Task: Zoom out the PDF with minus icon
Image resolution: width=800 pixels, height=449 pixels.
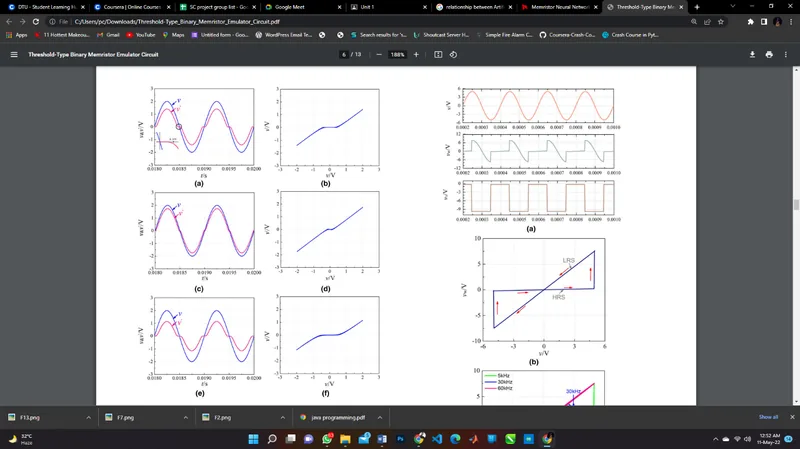Action: point(379,55)
